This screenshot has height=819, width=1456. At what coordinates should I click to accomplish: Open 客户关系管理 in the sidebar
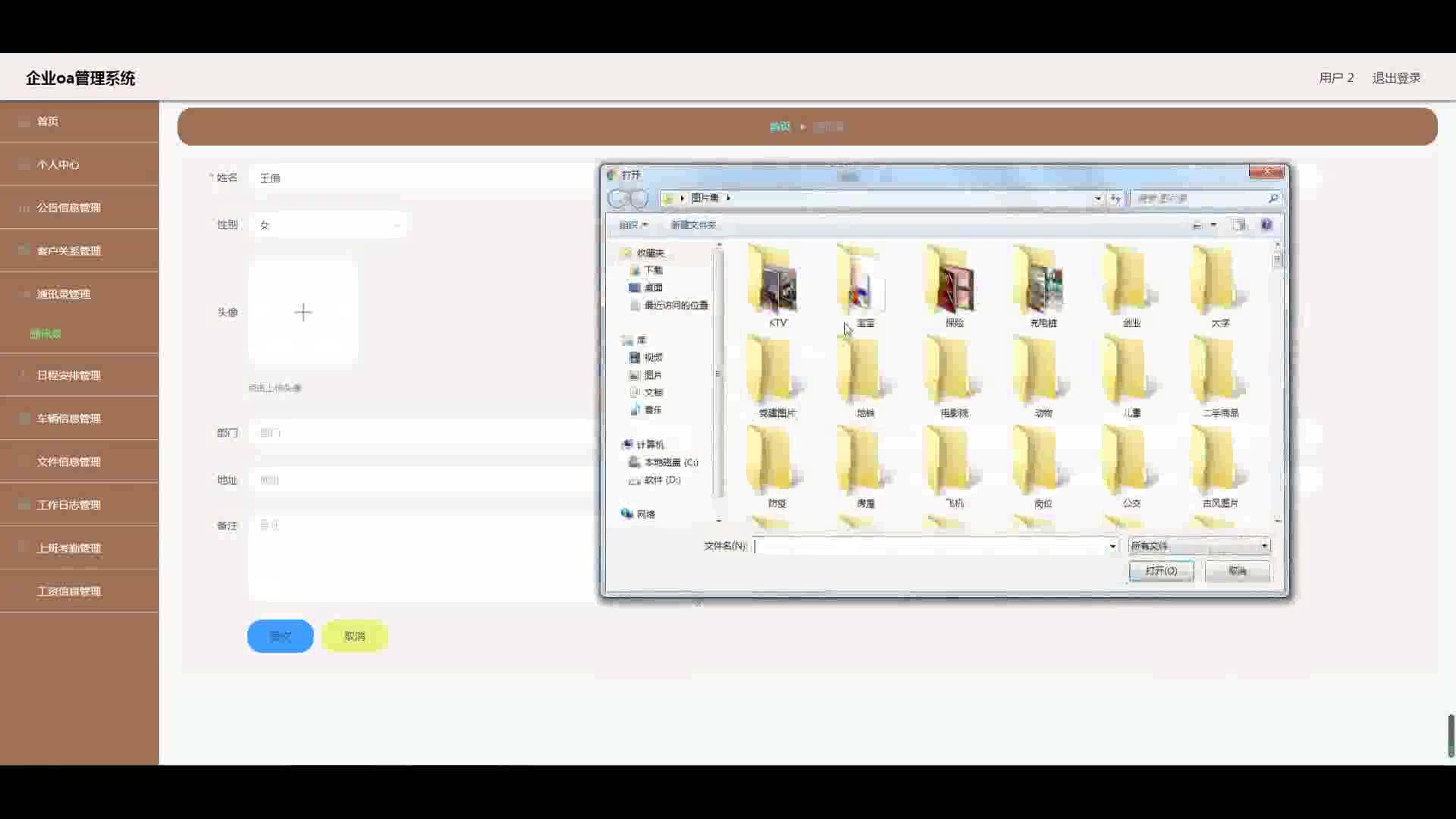(x=80, y=251)
